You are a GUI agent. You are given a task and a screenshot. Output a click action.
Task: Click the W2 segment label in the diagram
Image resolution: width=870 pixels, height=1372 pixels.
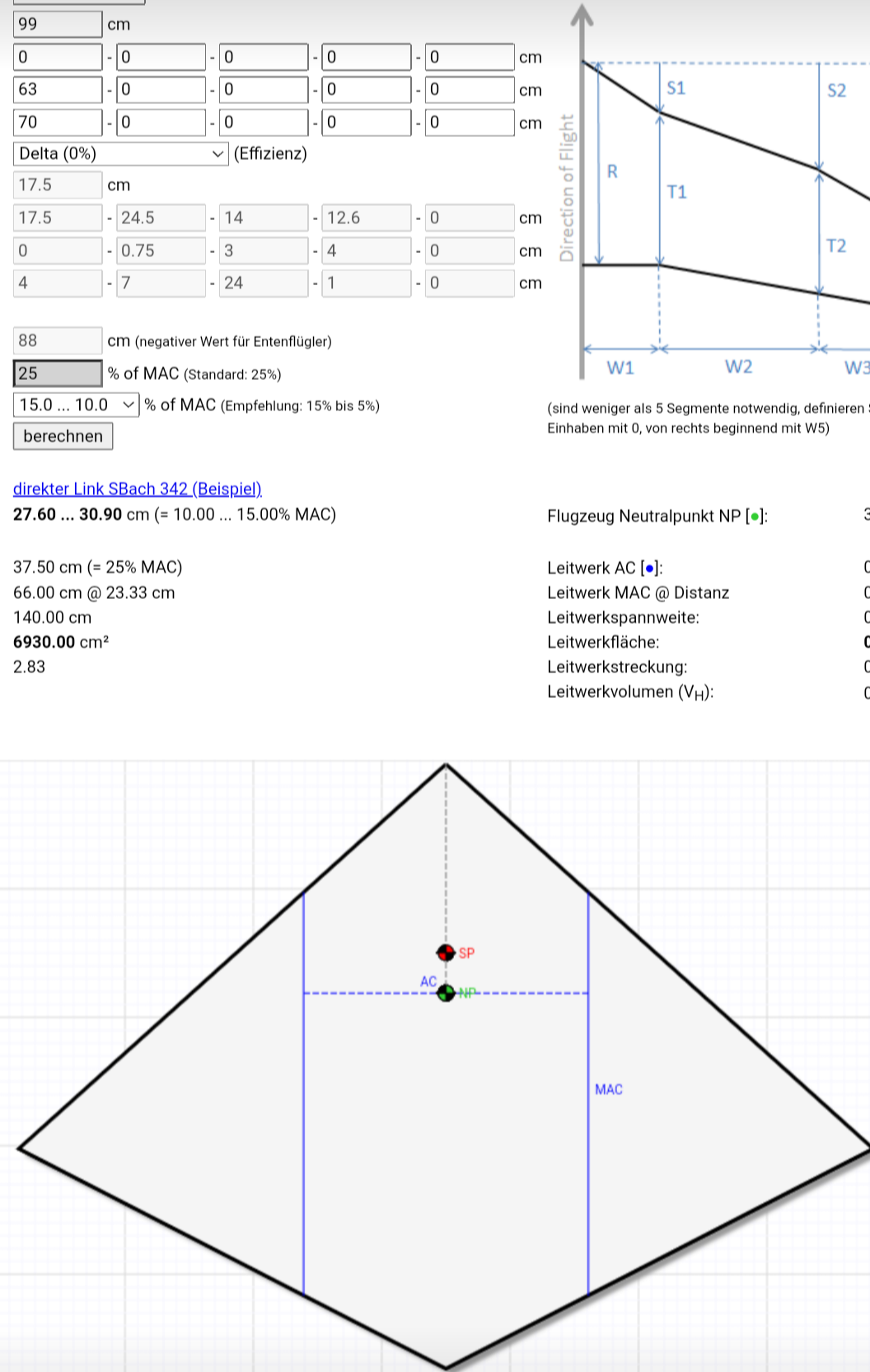tap(738, 367)
